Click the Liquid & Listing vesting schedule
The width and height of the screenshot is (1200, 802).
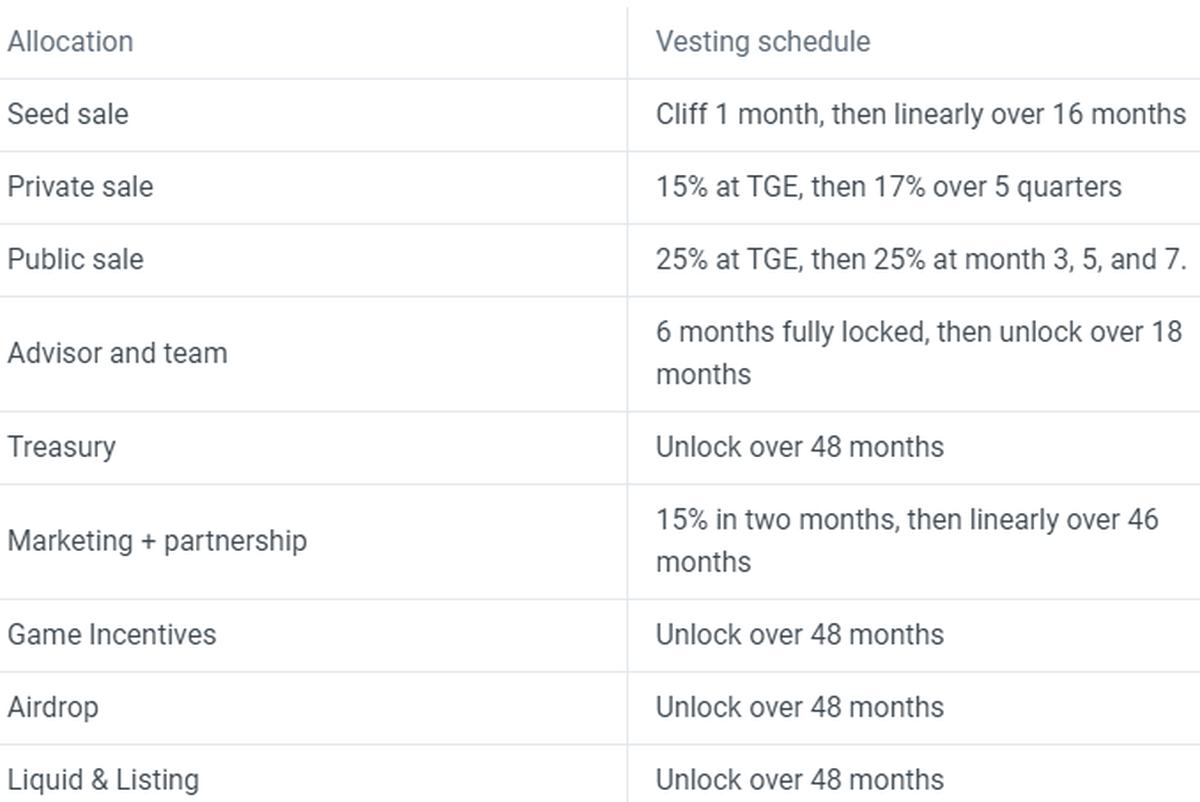pos(799,779)
